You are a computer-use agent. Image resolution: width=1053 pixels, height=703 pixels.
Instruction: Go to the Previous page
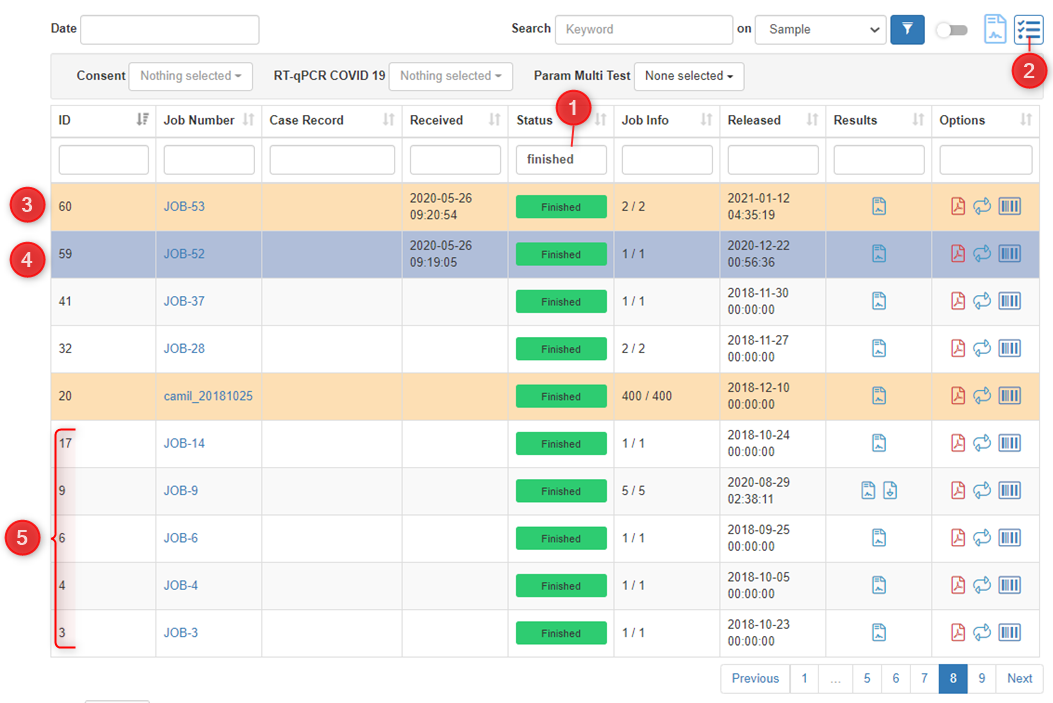756,678
